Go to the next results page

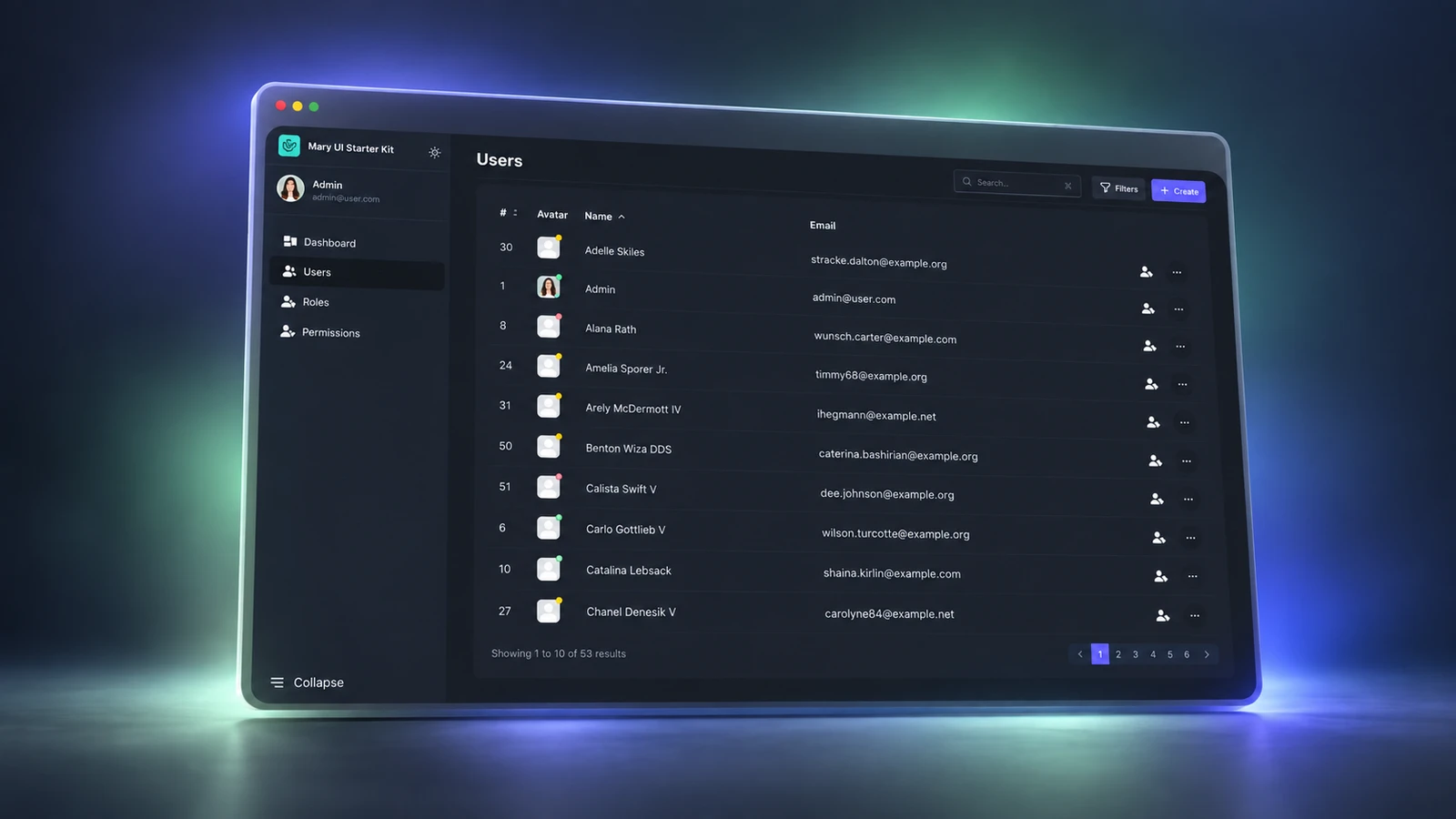point(1207,654)
